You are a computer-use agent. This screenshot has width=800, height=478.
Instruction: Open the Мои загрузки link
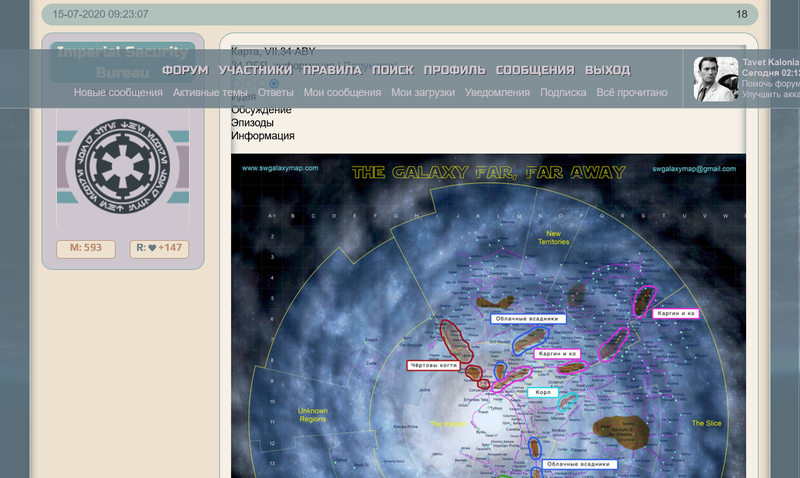(423, 93)
